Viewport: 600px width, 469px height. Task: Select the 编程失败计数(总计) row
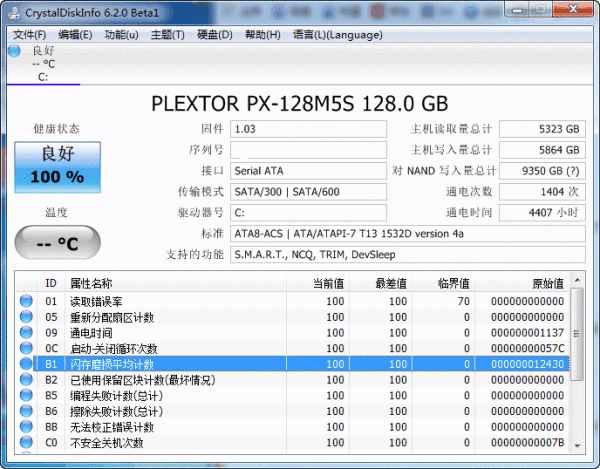(x=293, y=395)
